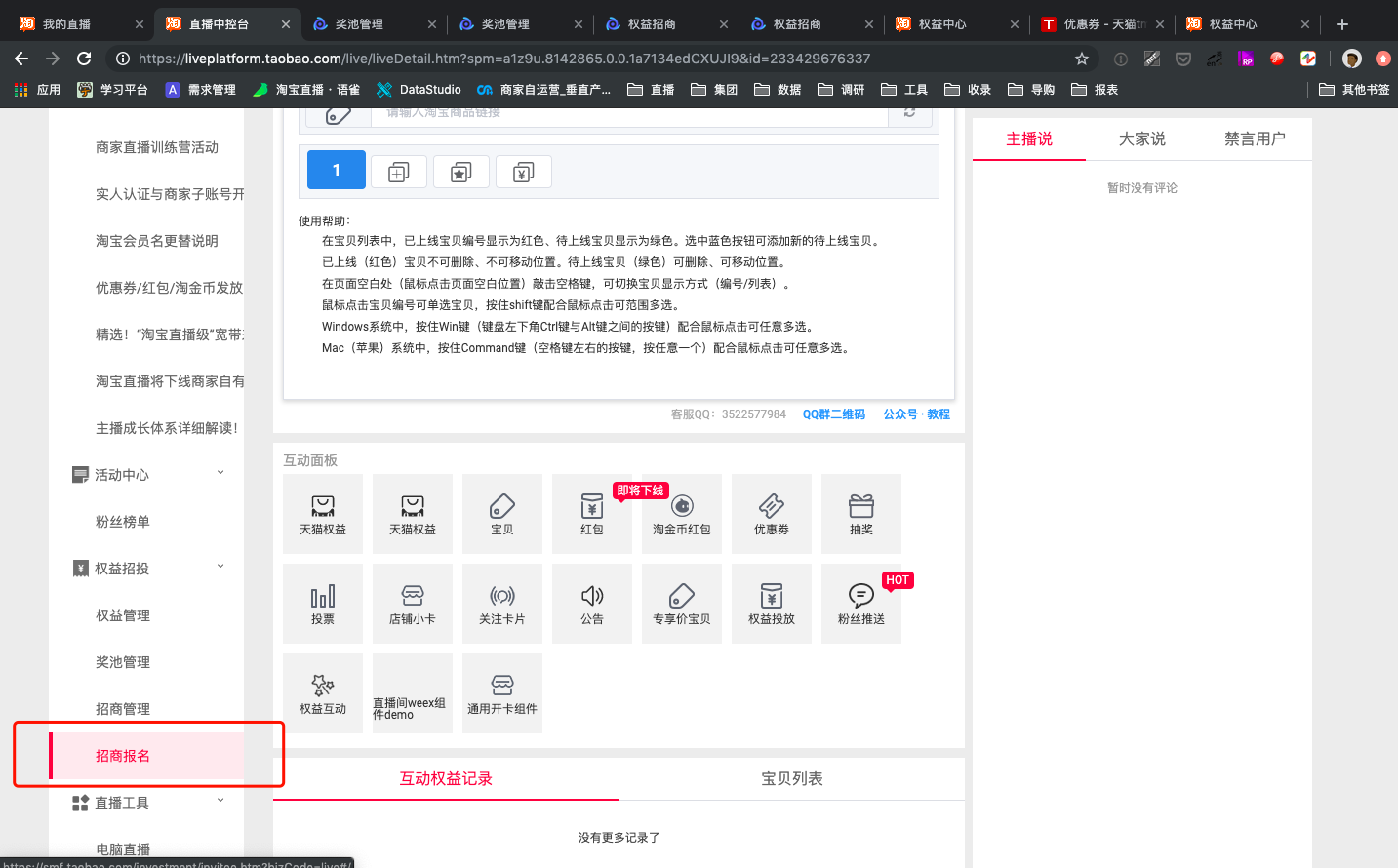
Task: Open the 抽奖 panel item
Action: (861, 514)
